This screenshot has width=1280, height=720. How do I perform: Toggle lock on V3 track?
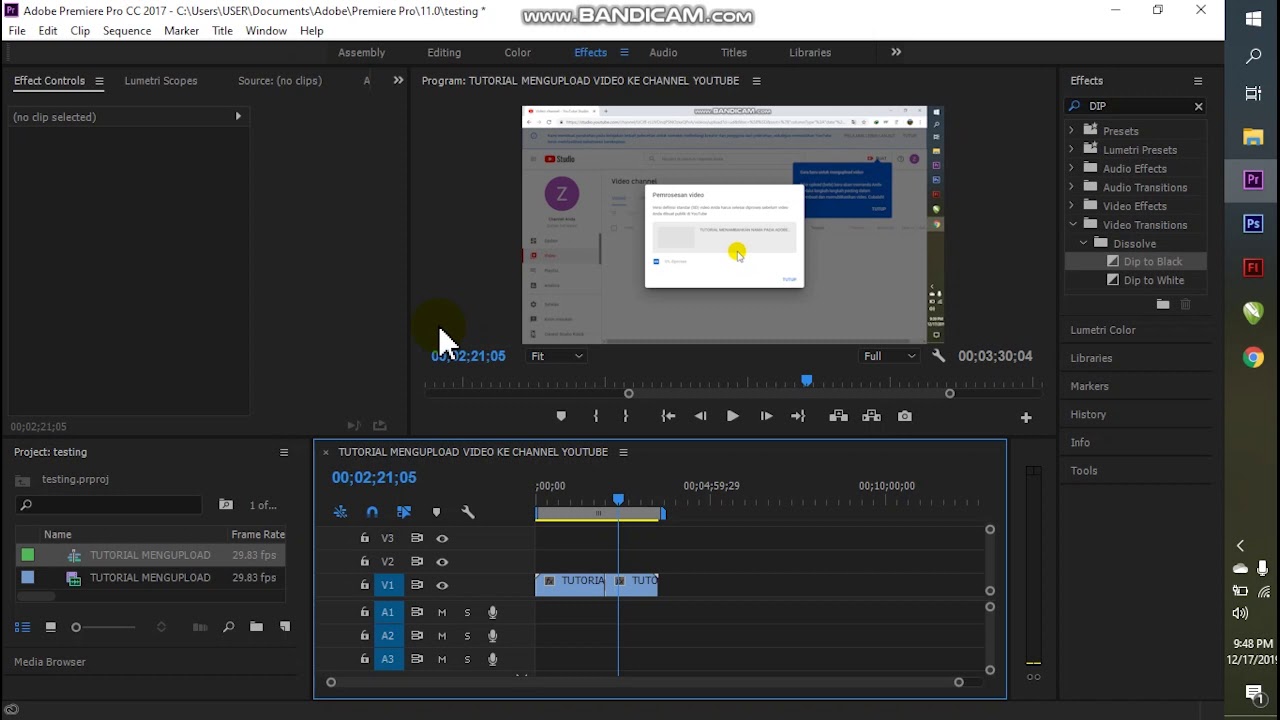coord(365,538)
